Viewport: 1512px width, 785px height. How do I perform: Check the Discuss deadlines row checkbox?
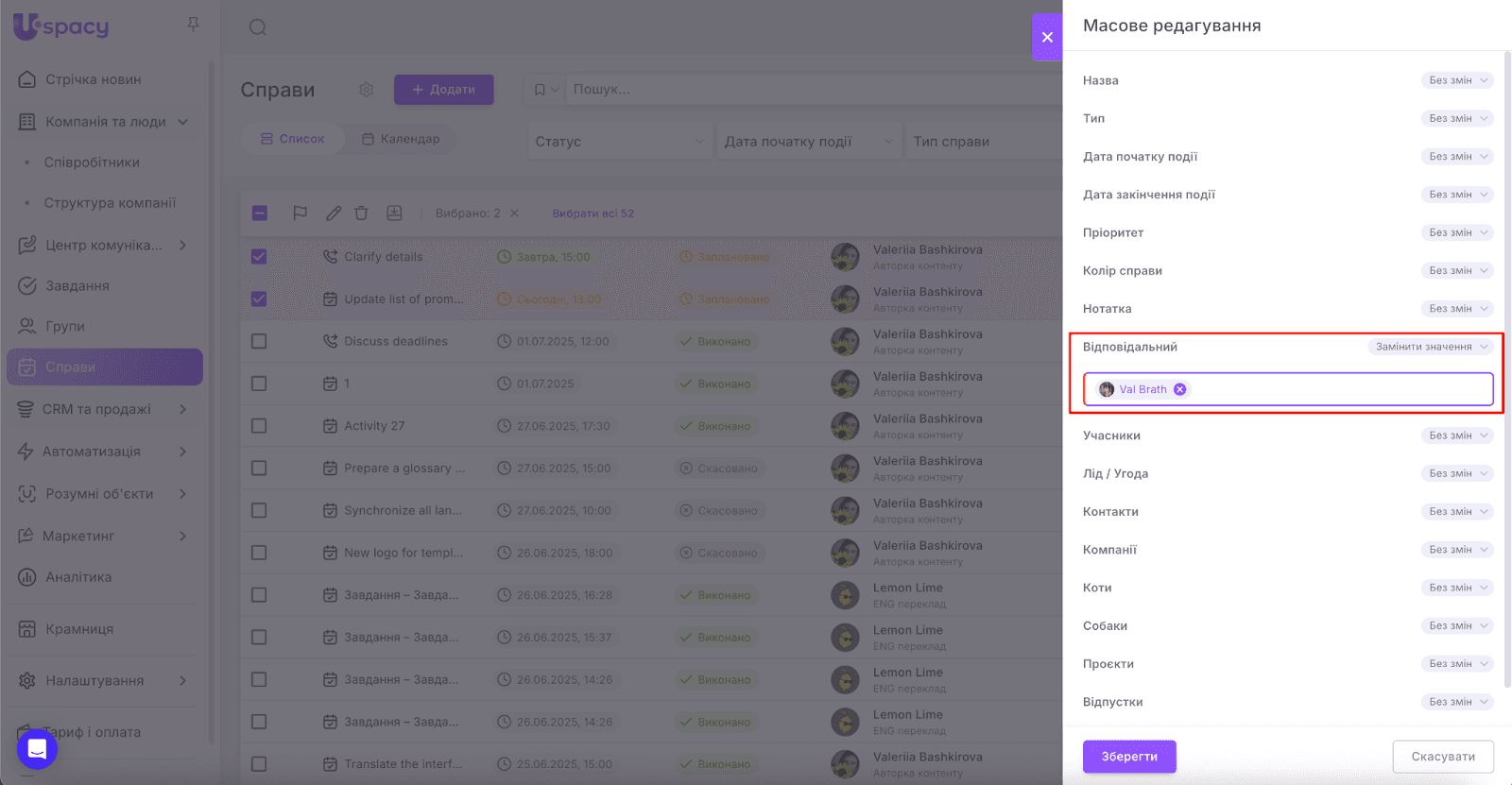tap(259, 341)
